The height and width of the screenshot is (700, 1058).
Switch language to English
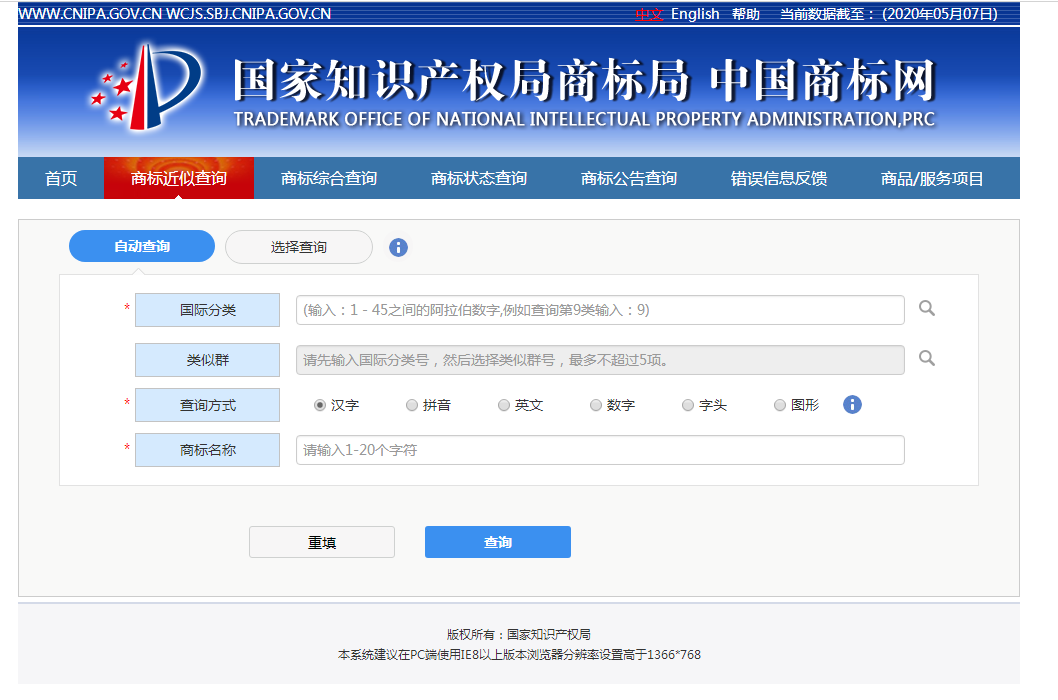pyautogui.click(x=695, y=14)
